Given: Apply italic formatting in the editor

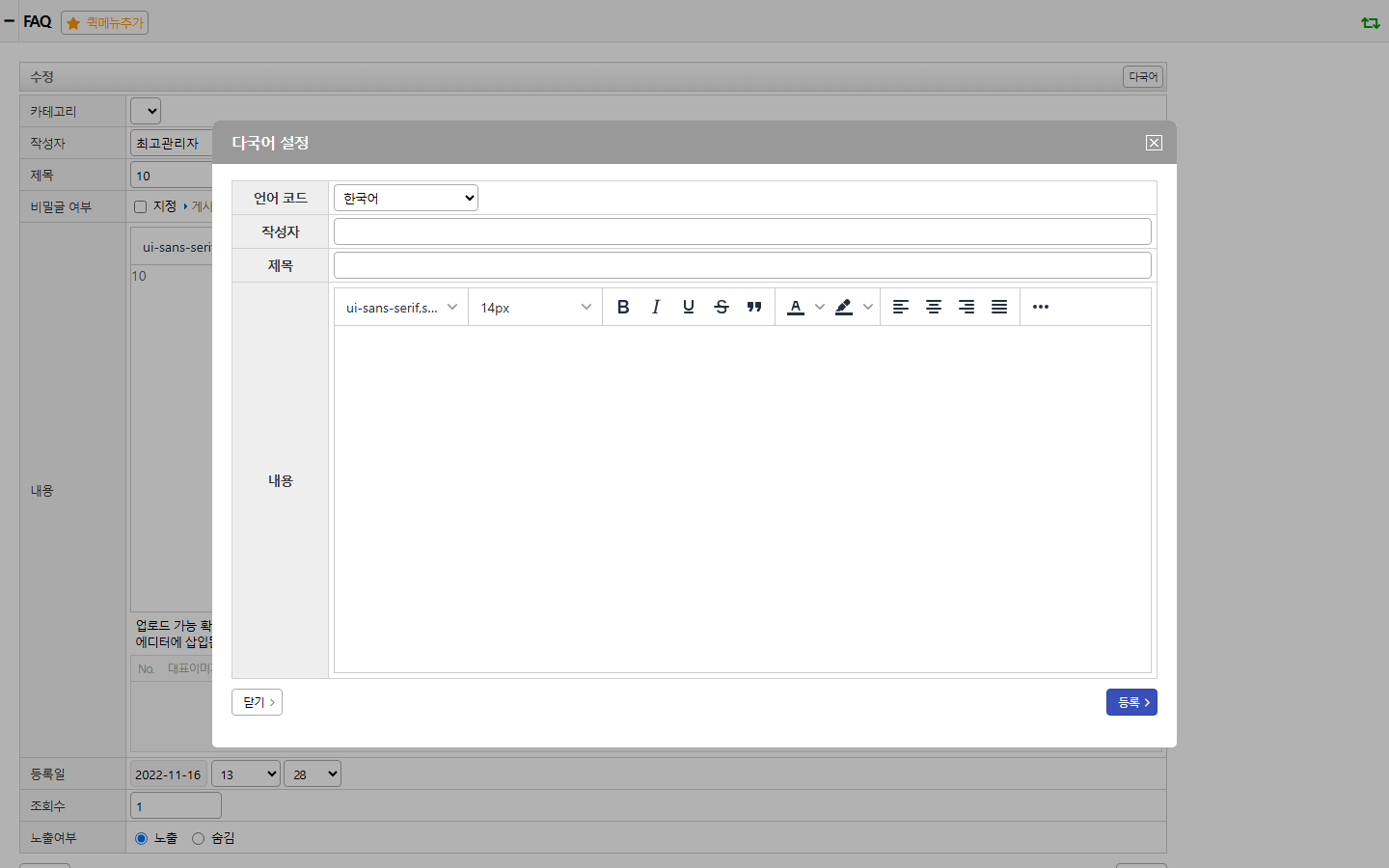Looking at the screenshot, I should coord(656,307).
